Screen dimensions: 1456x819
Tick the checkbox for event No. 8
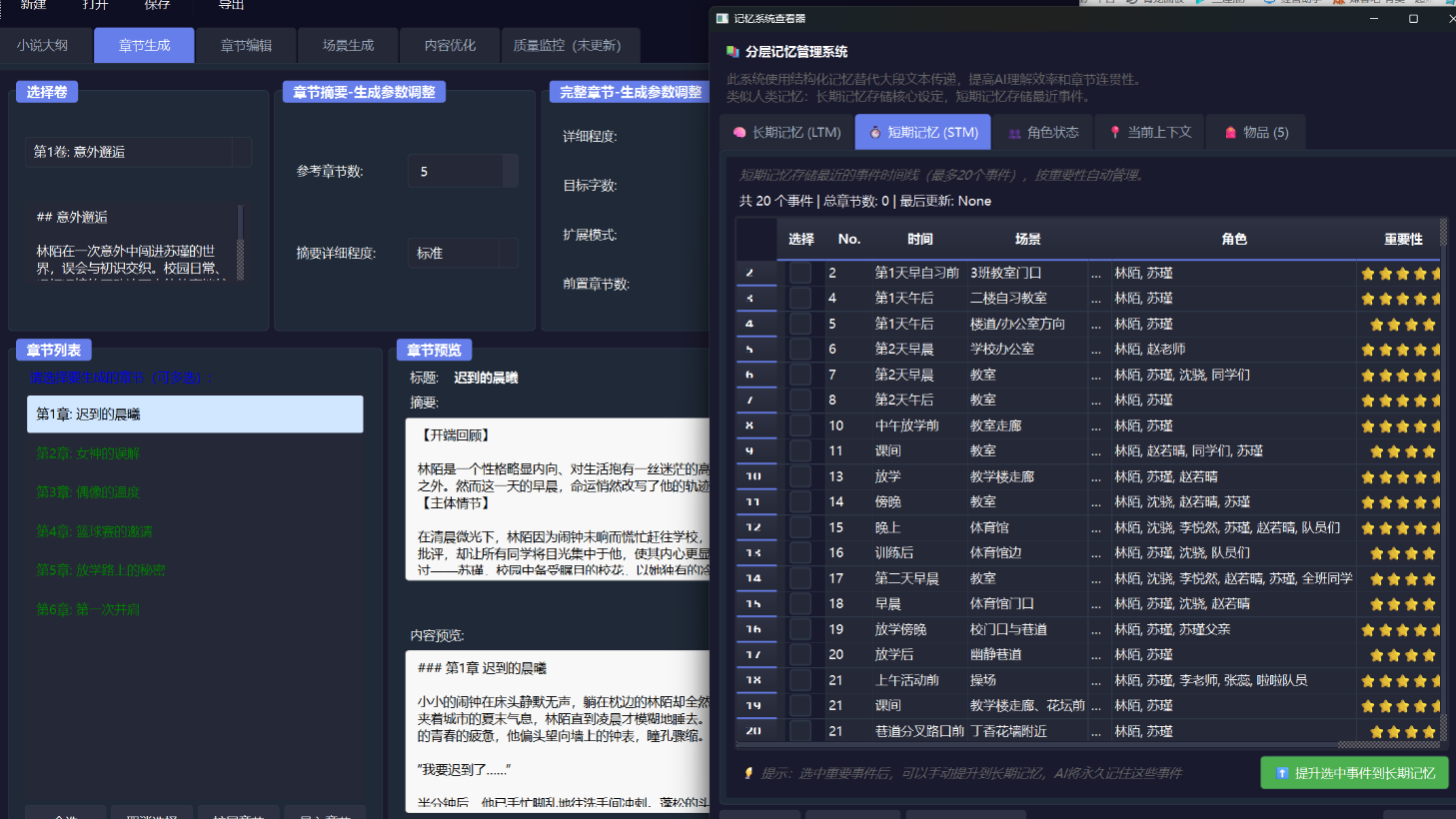pyautogui.click(x=800, y=400)
